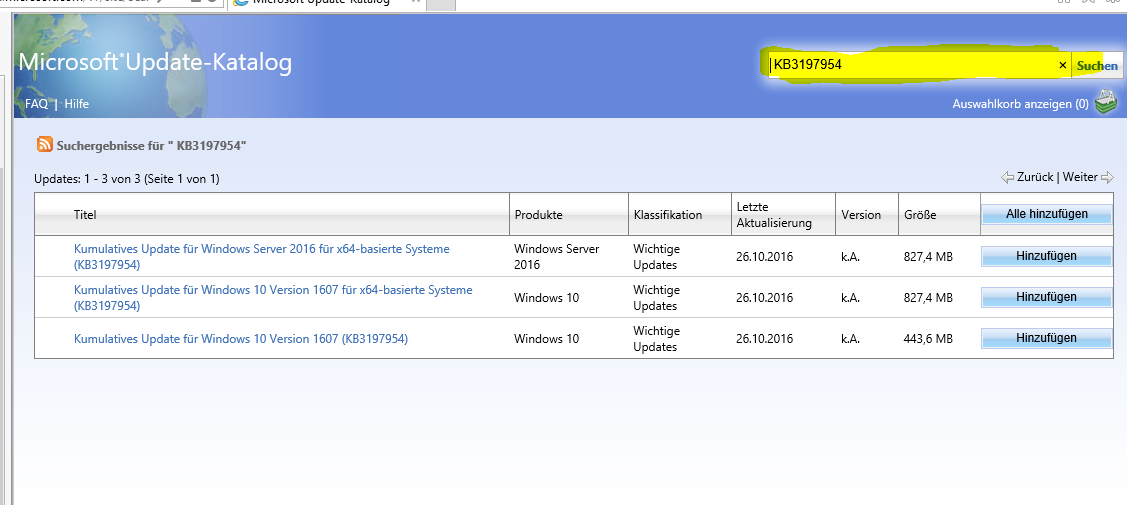Open Kumulatives Update für Windows Server 2016 link
This screenshot has height=505, width=1127.
[x=262, y=256]
